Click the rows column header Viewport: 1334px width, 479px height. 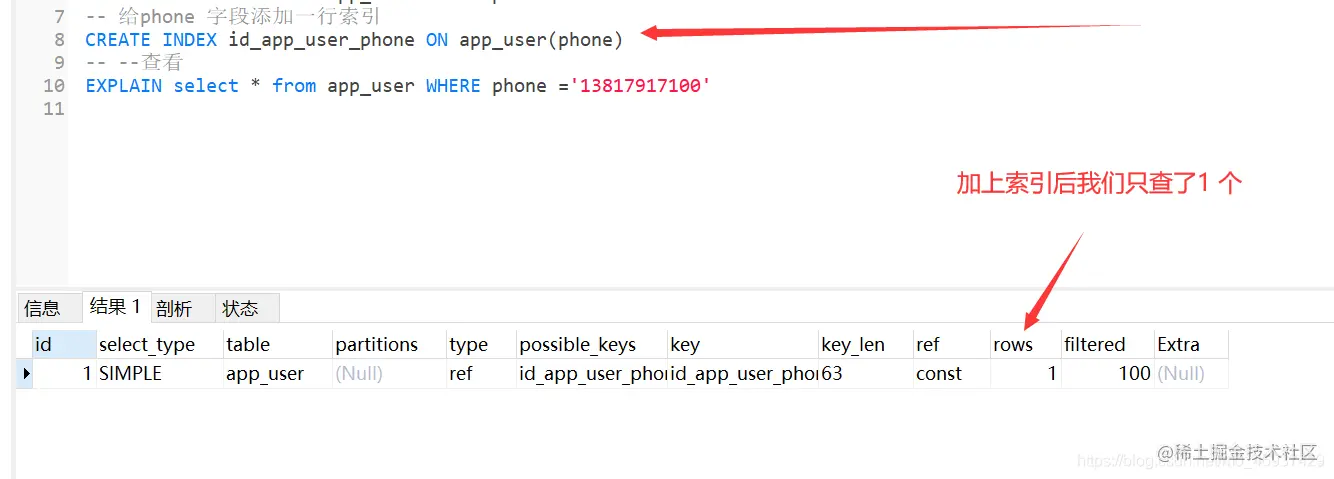coord(1025,344)
